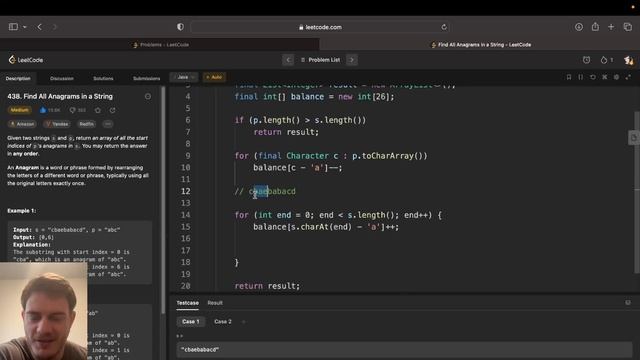Switch to the Problems - LeetCode tab
Image resolution: width=640 pixels, height=360 pixels.
(160, 44)
